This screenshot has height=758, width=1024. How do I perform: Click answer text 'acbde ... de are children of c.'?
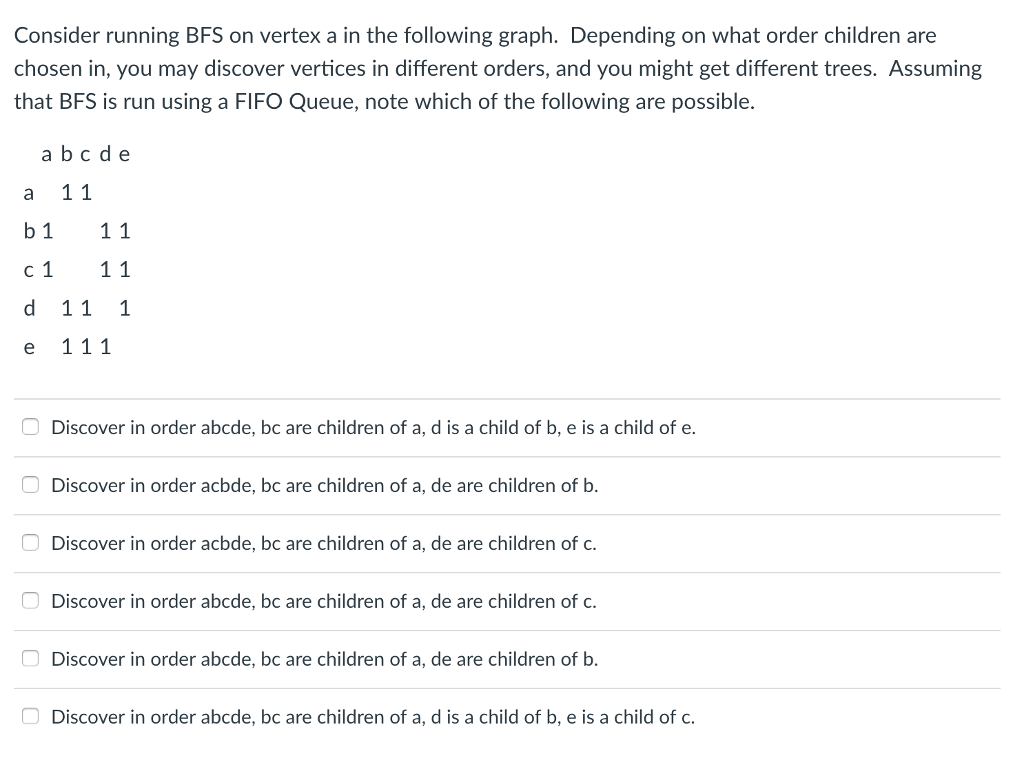coord(324,543)
